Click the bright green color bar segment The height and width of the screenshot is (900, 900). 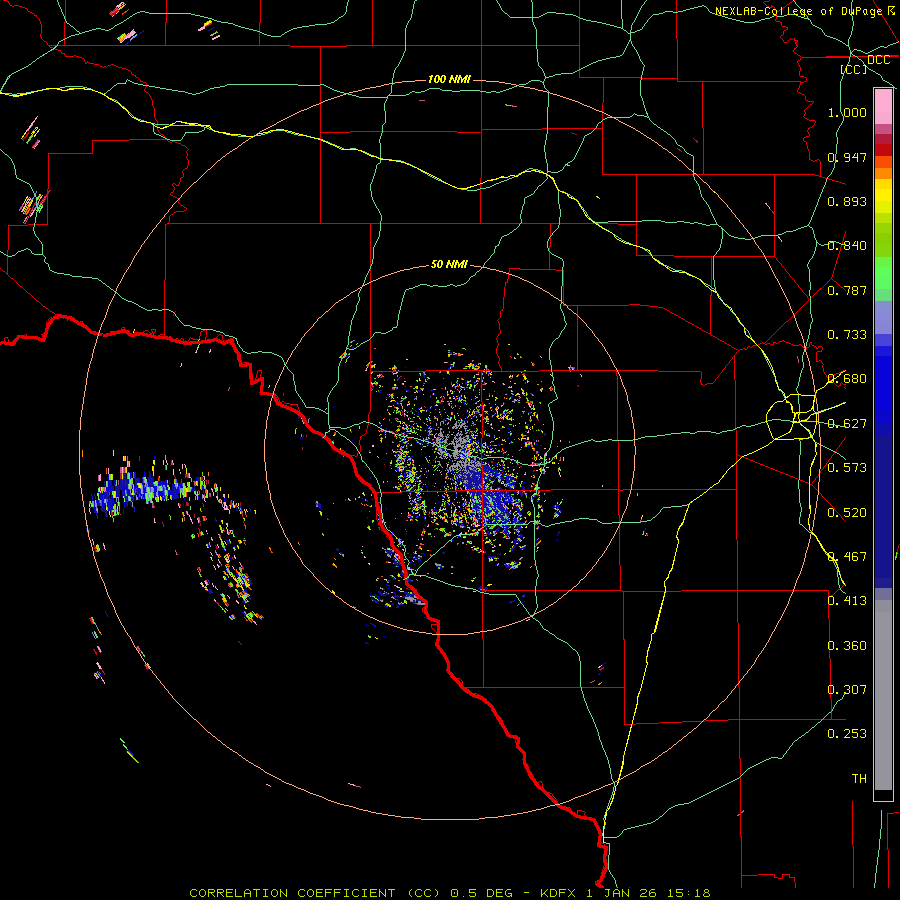click(x=883, y=273)
